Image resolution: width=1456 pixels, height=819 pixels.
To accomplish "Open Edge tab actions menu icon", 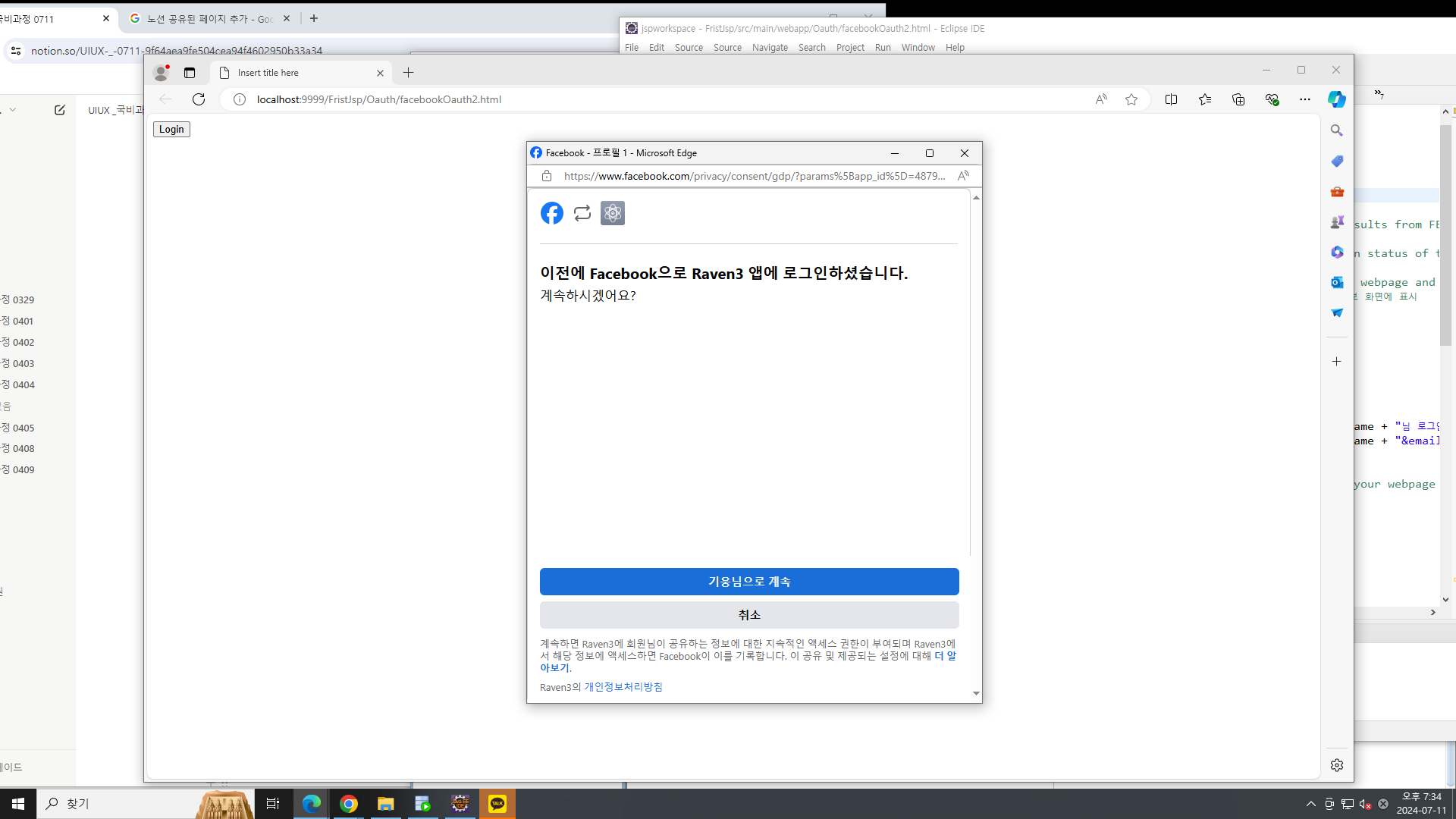I will pyautogui.click(x=190, y=73).
